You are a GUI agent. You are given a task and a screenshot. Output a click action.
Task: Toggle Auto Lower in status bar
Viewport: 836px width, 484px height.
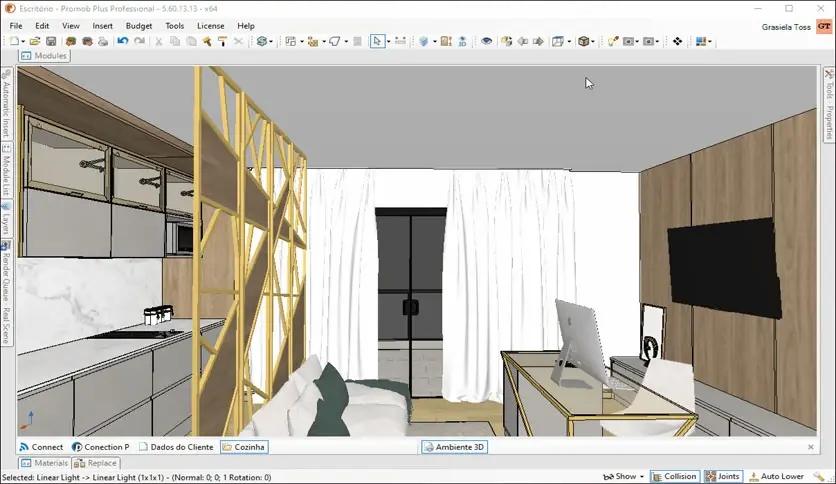[x=776, y=477]
